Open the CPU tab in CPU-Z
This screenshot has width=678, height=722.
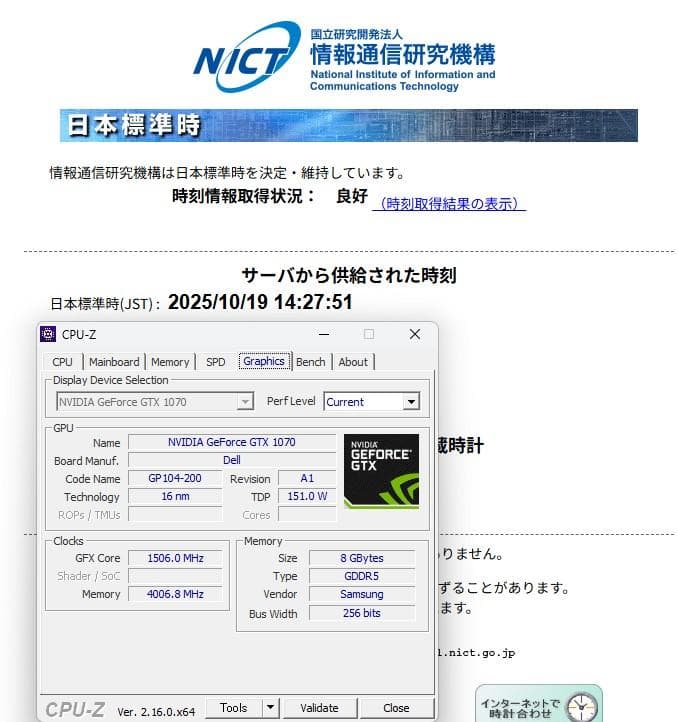click(x=62, y=362)
